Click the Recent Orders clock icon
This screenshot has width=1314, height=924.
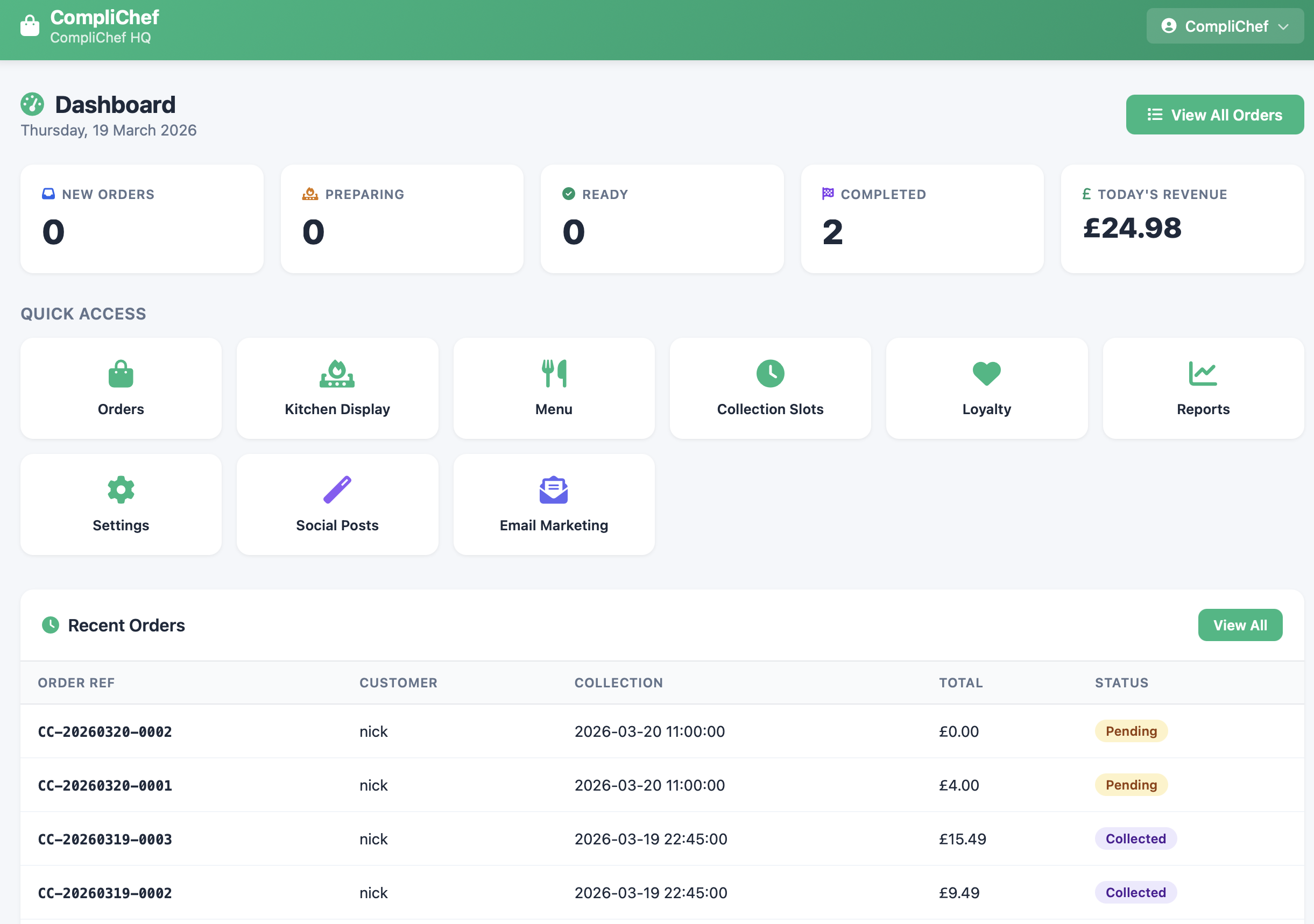(x=51, y=626)
